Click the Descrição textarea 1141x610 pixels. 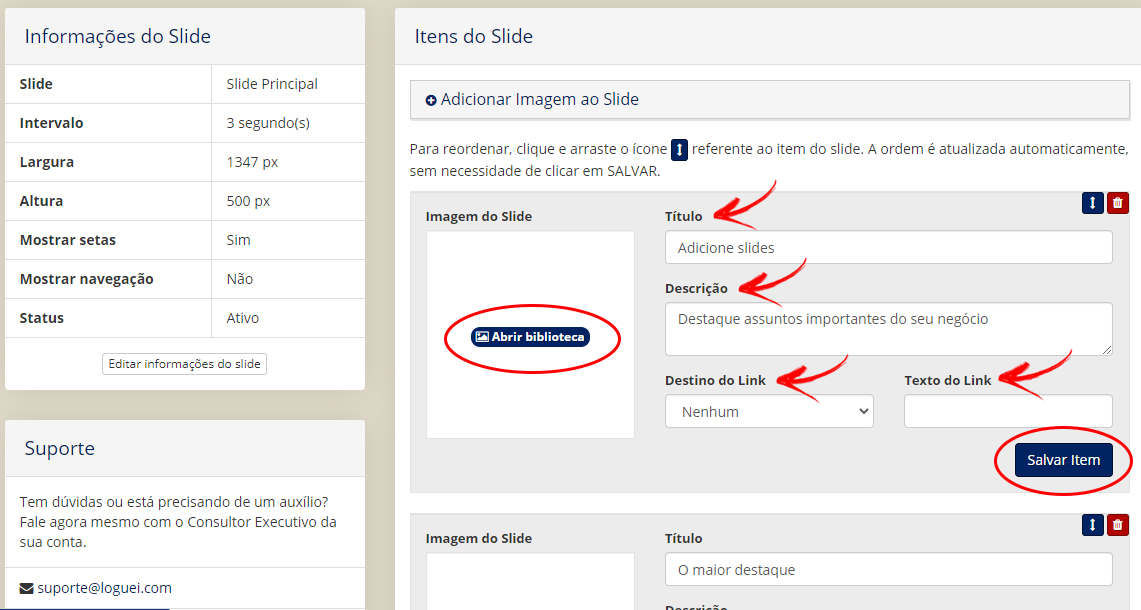[888, 329]
